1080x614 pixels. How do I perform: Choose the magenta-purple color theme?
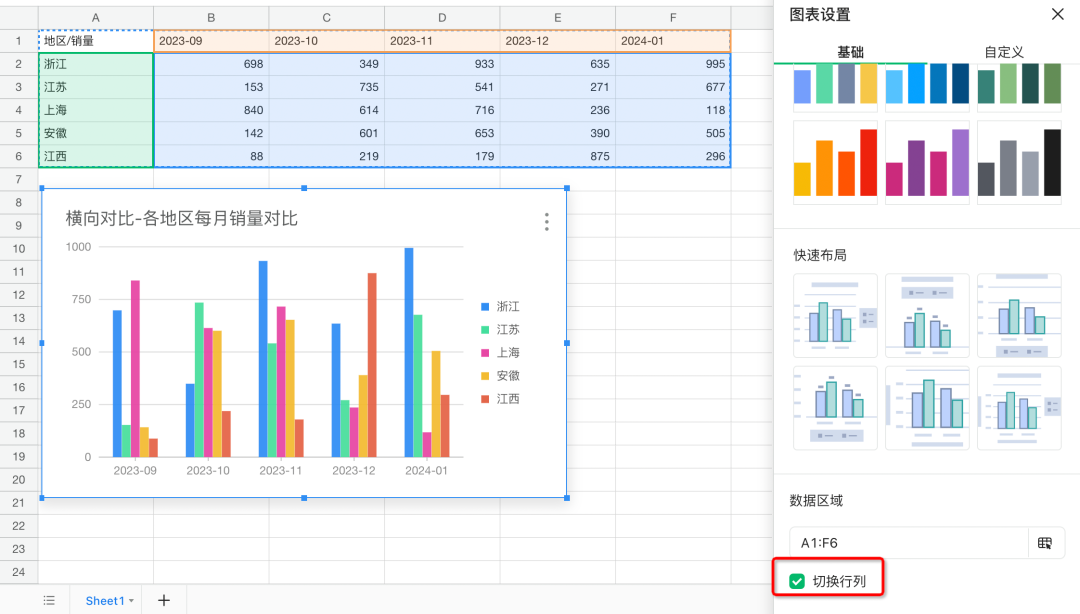click(x=927, y=162)
